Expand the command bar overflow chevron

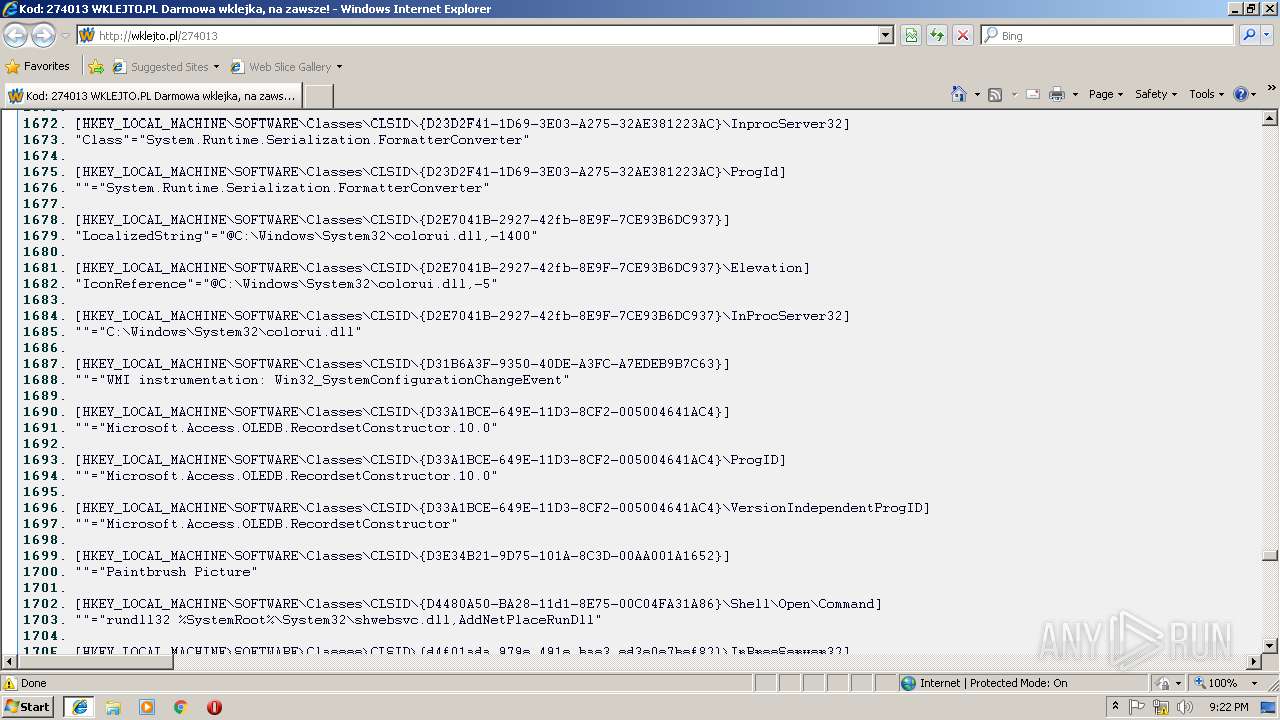tap(1271, 88)
